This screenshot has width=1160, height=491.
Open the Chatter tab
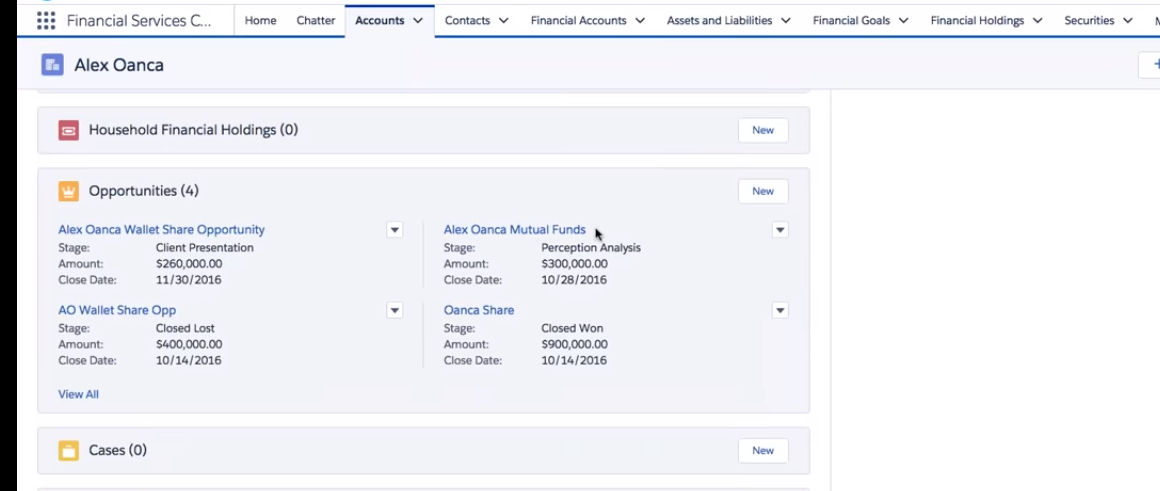click(x=316, y=21)
